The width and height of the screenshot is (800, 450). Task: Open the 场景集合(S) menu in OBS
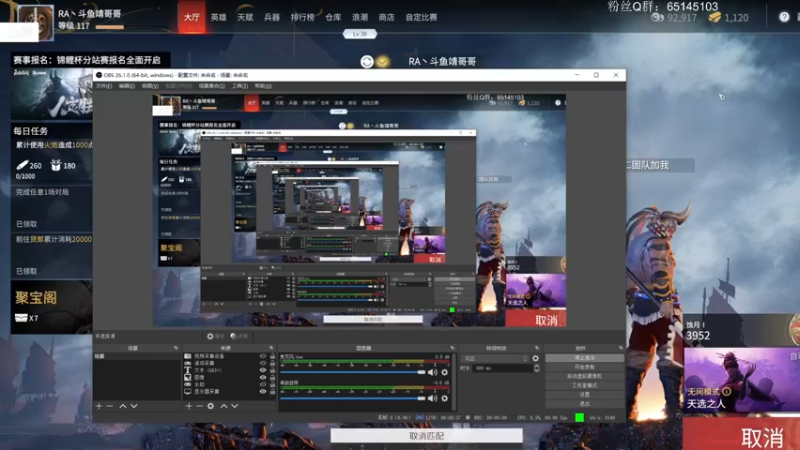[211, 86]
